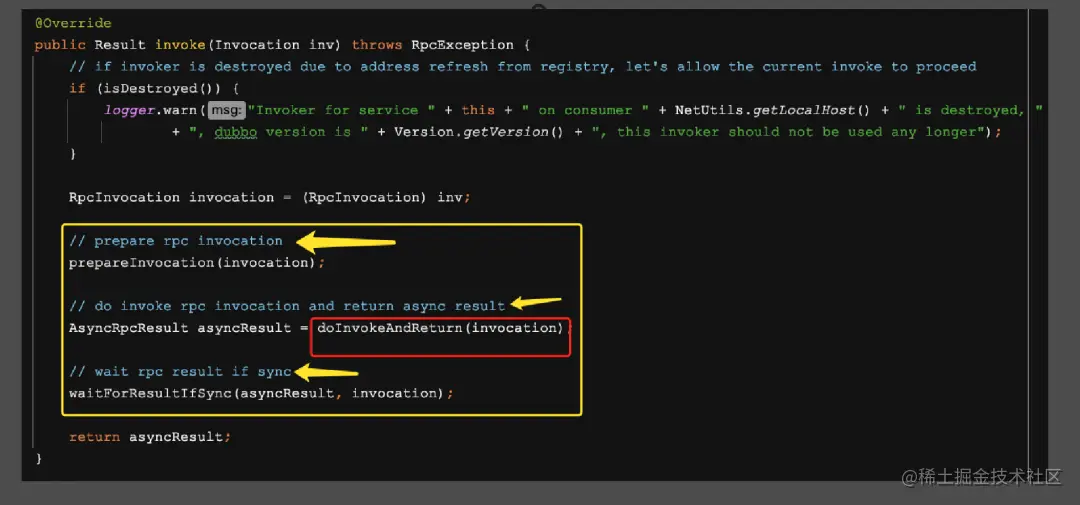The image size is (1080, 505).
Task: Click the comment about invoker destroyed by registry refresh
Action: (522, 67)
